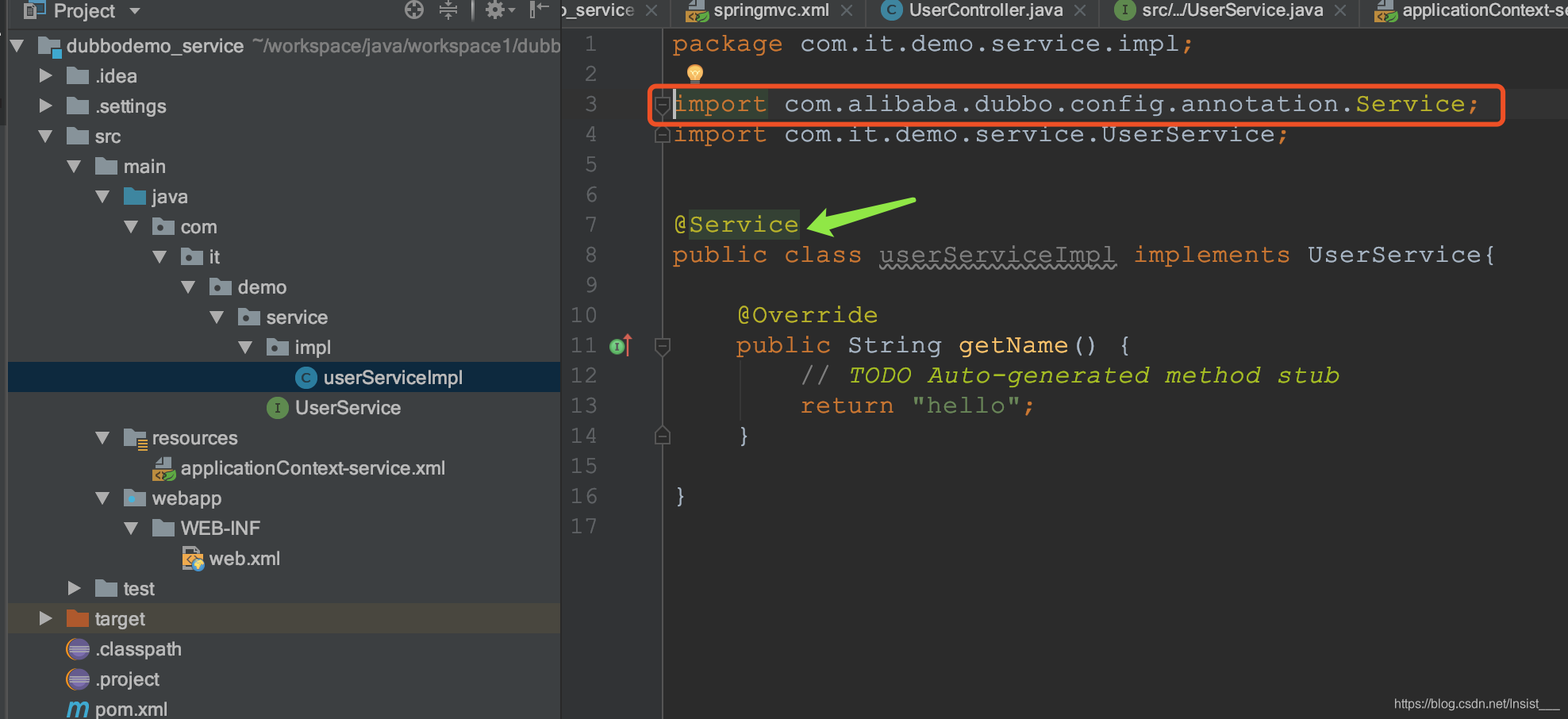Click the .classpath Eclipse icon
Screen dimensions: 1568x719
pos(78,649)
